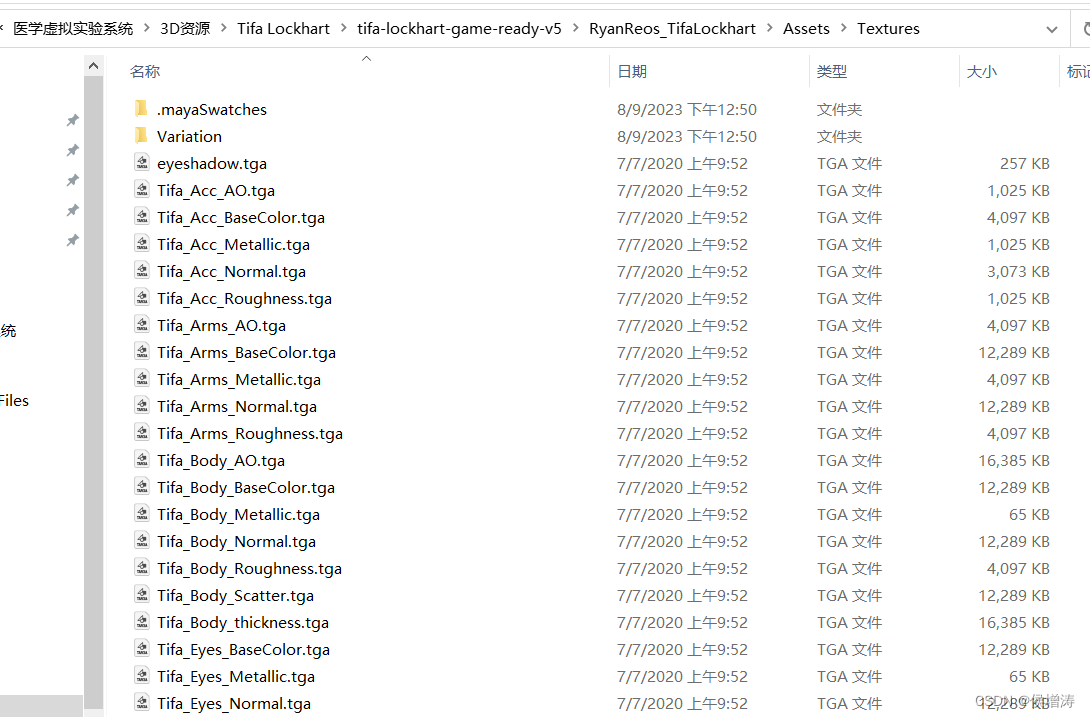
Task: Select the Tifa_Arms_Metallic.tga file icon
Action: [142, 379]
